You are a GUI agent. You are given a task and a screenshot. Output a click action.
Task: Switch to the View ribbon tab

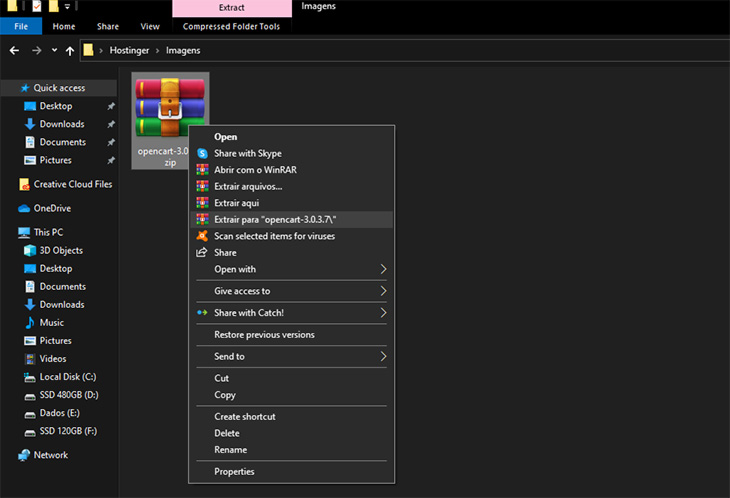(150, 27)
